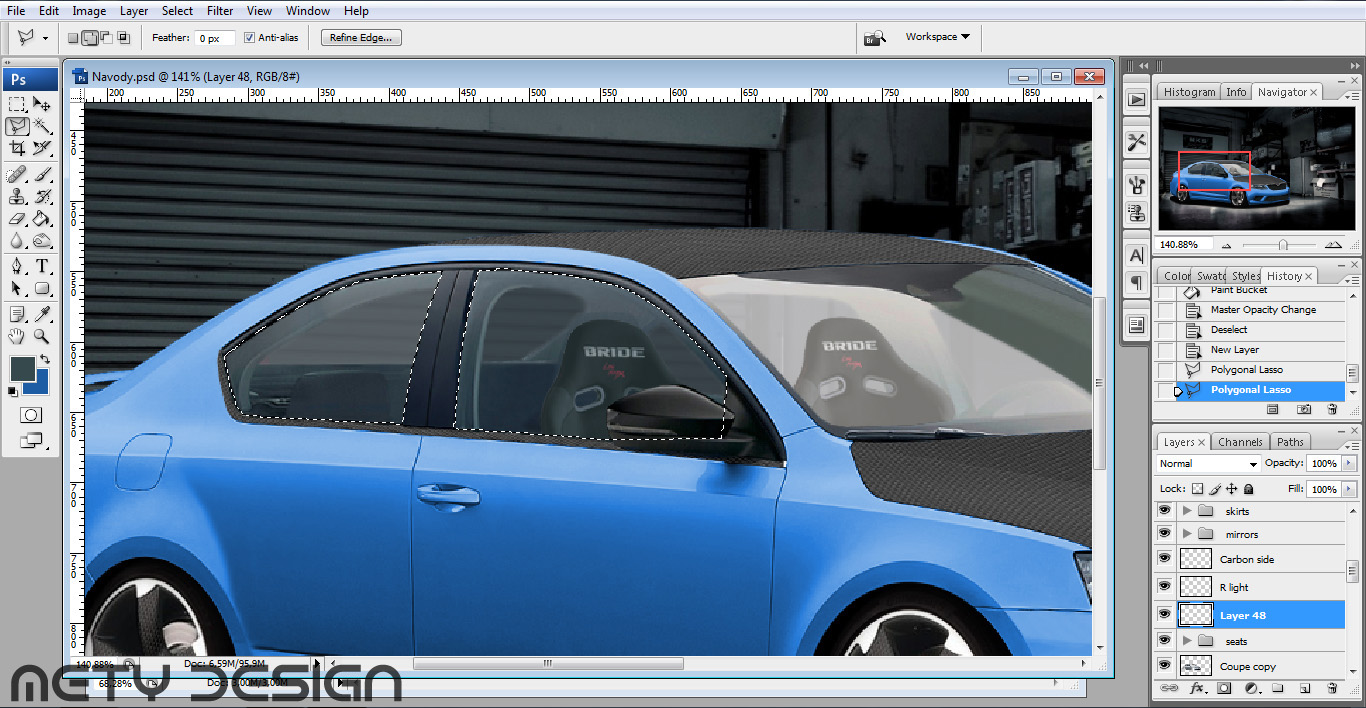Select the Path Selection tool

pyautogui.click(x=17, y=289)
